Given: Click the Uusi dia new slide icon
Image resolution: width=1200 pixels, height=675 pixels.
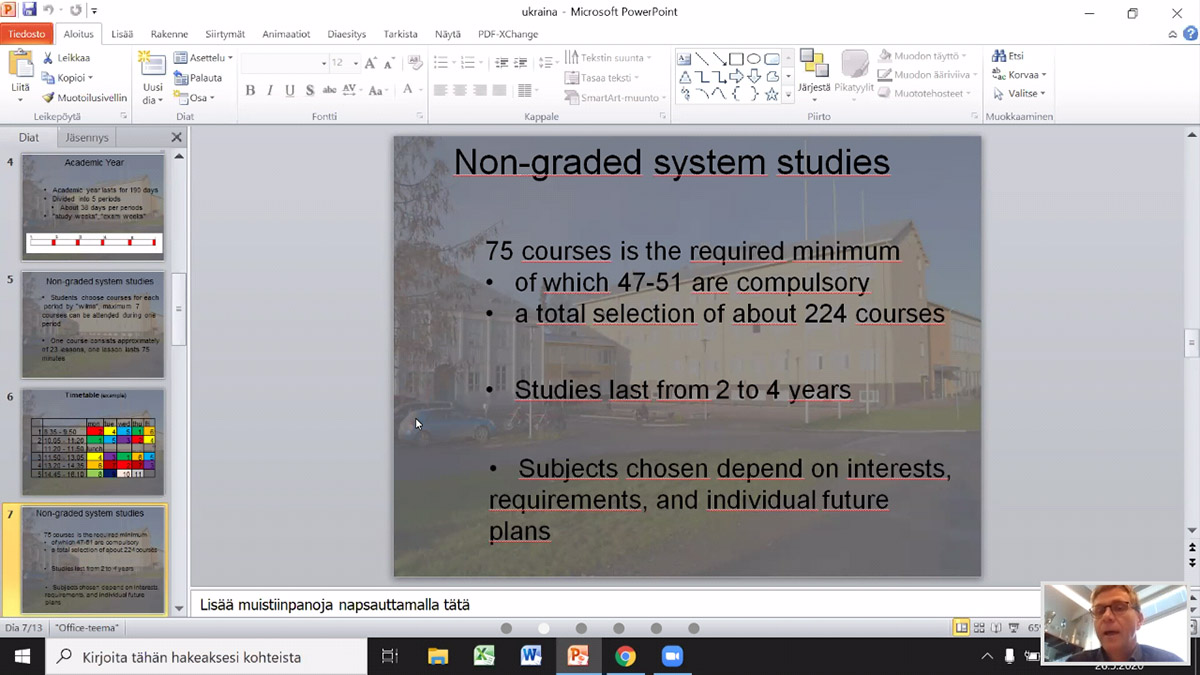Looking at the screenshot, I should click(152, 66).
